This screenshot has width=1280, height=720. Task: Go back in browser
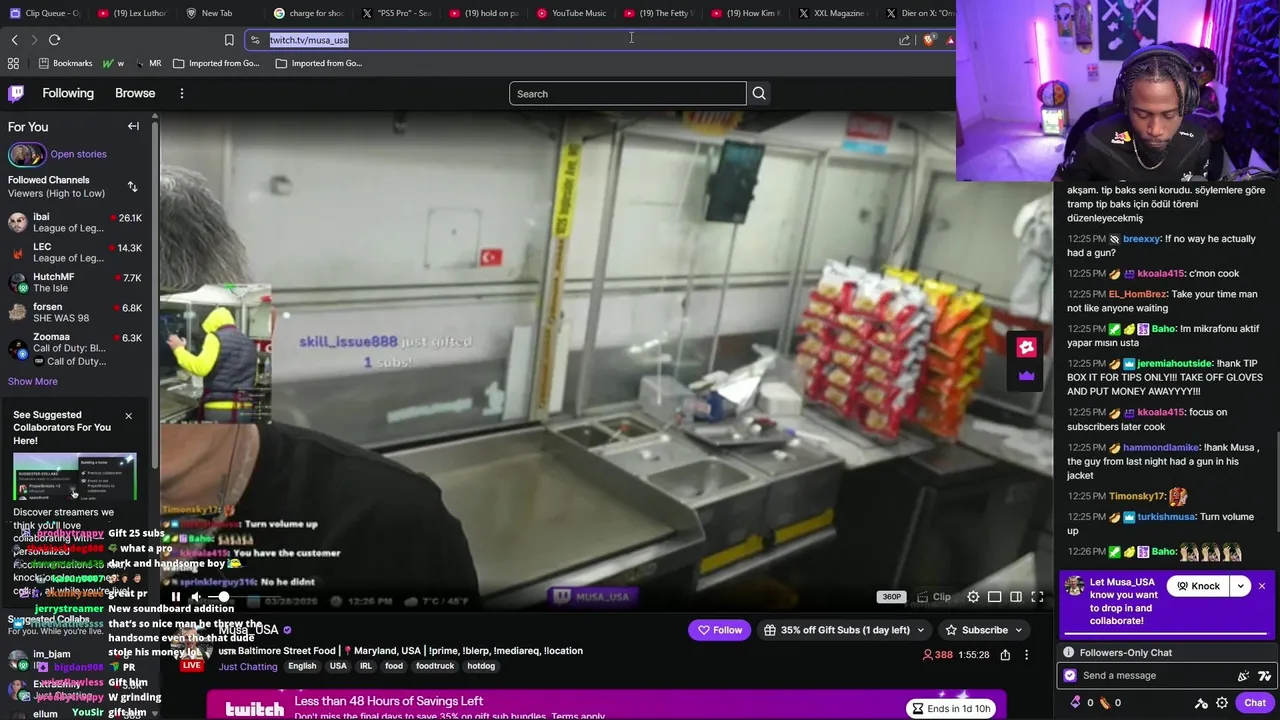coord(14,40)
